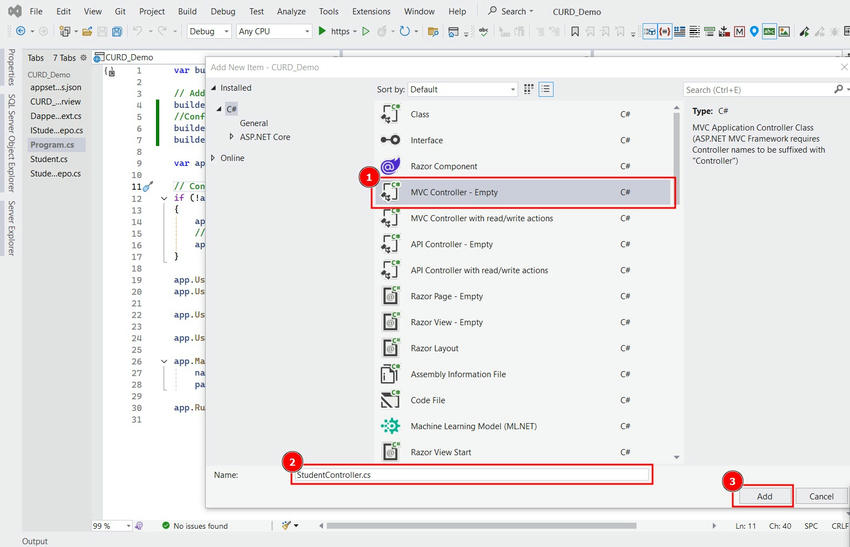Collapse the if block at line 12
The height and width of the screenshot is (547, 850).
pos(164,198)
